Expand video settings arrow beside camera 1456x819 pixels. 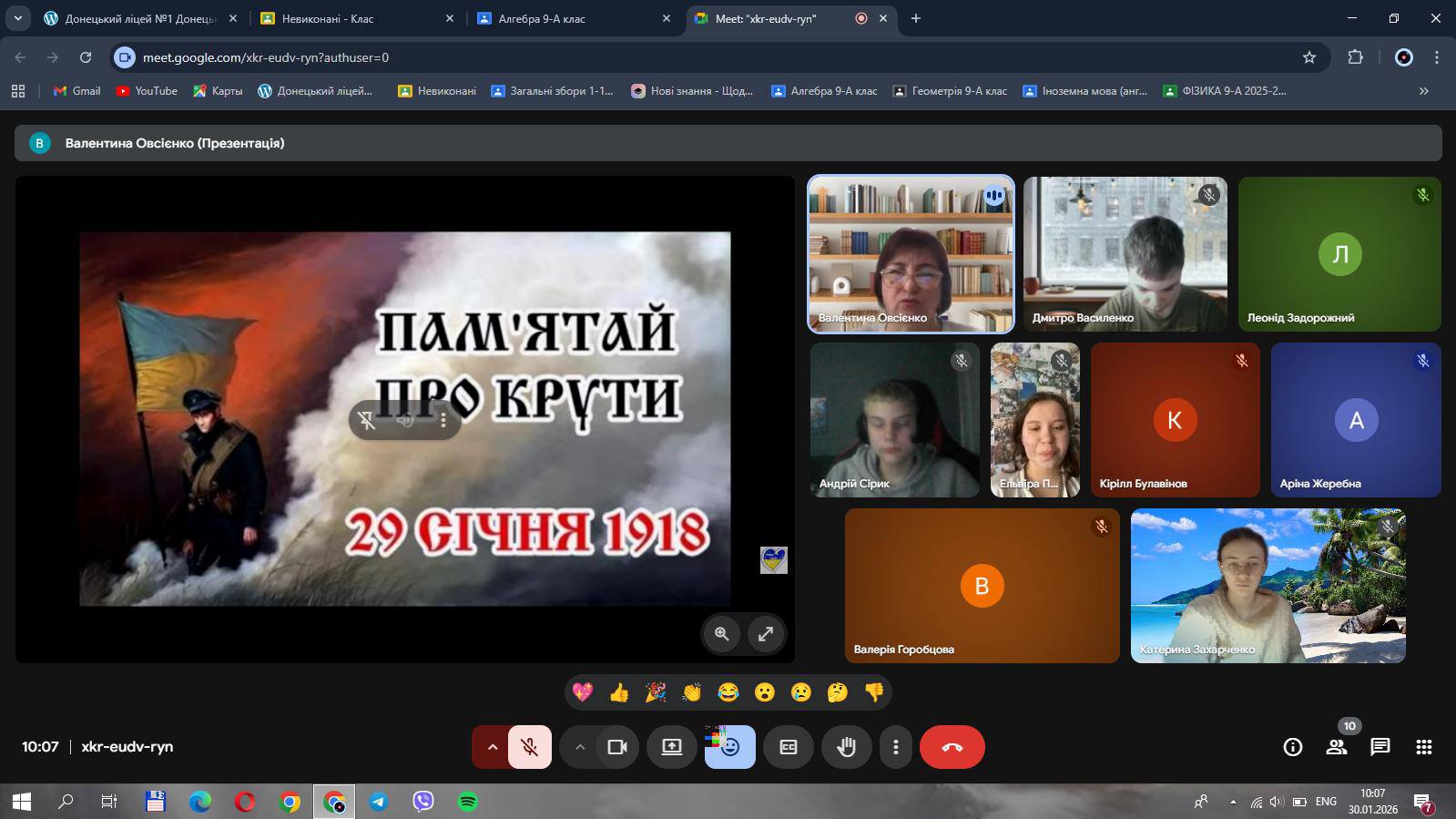[x=579, y=747]
